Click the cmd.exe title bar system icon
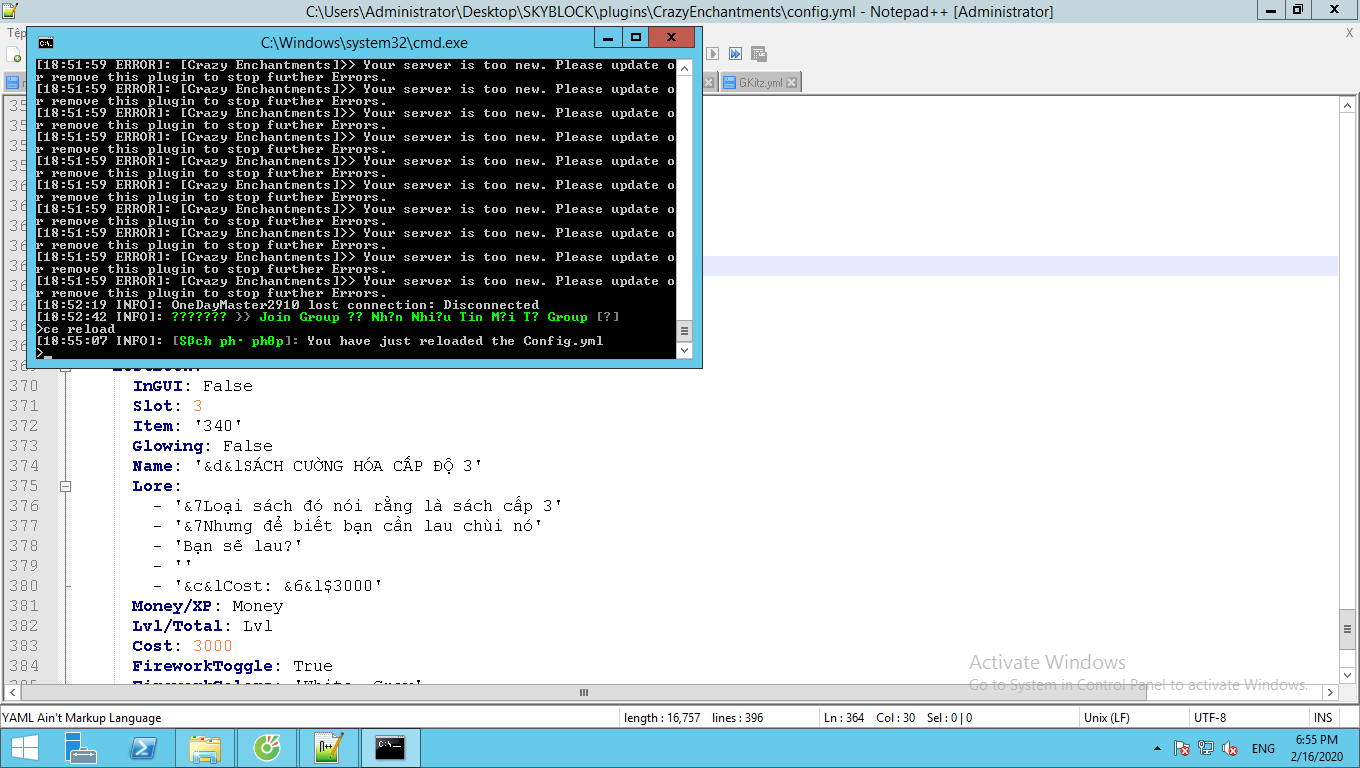Image resolution: width=1360 pixels, height=768 pixels. (45, 42)
